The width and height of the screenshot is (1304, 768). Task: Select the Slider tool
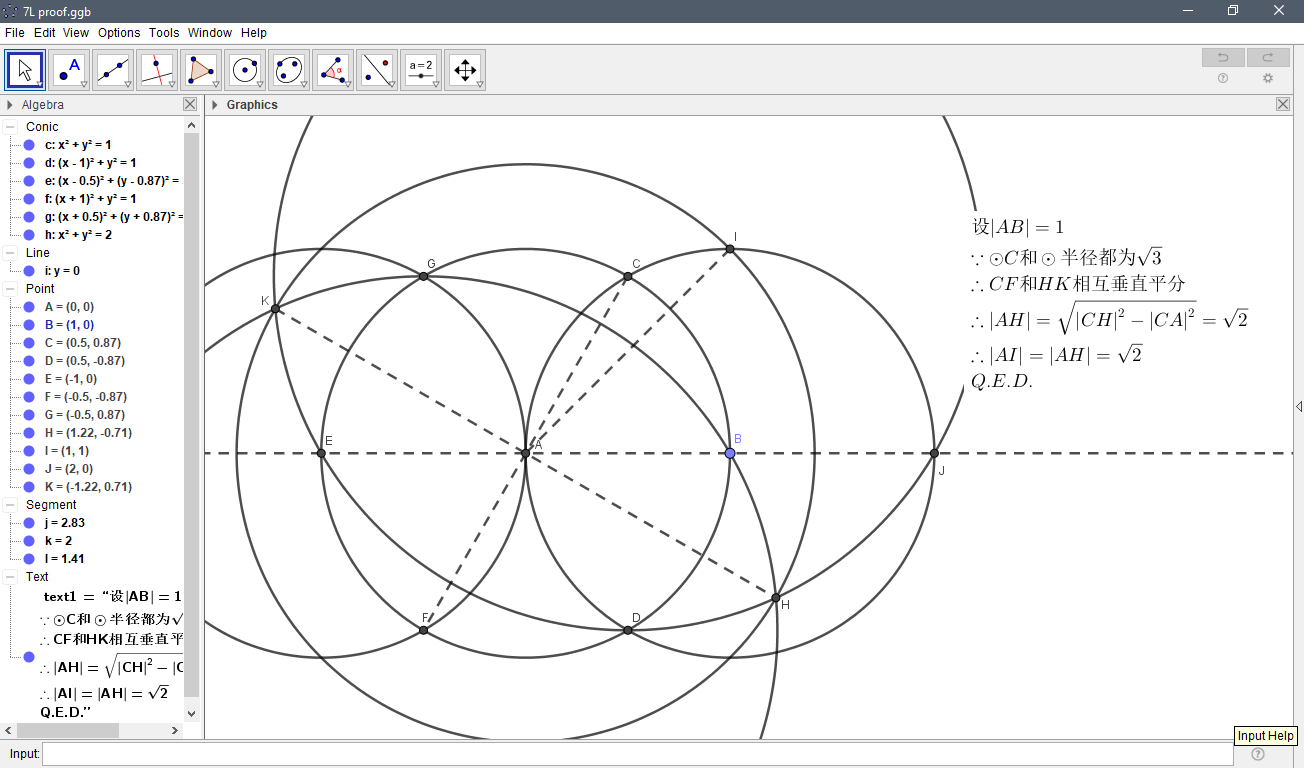point(421,70)
